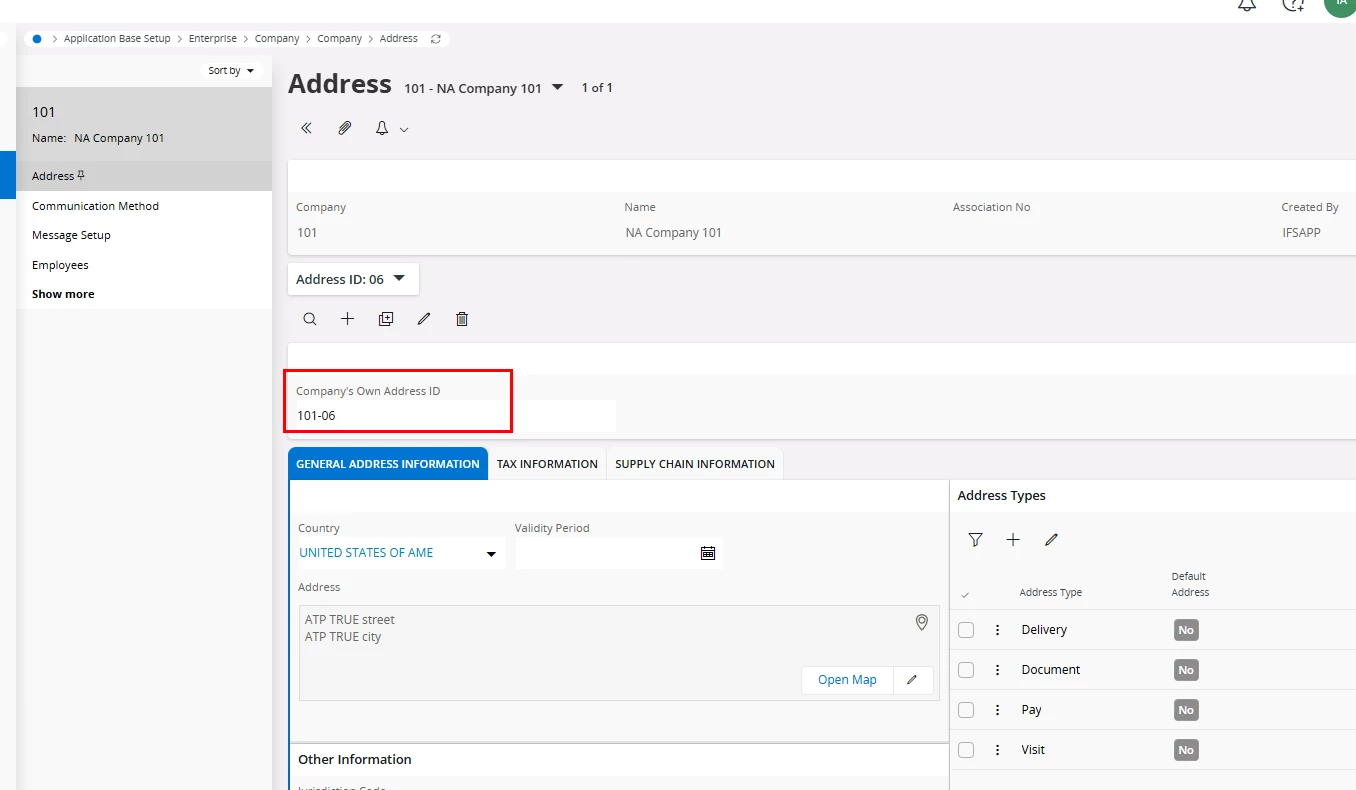Image resolution: width=1356 pixels, height=790 pixels.
Task: Edit Address Types with the pencil icon
Action: coord(1051,540)
